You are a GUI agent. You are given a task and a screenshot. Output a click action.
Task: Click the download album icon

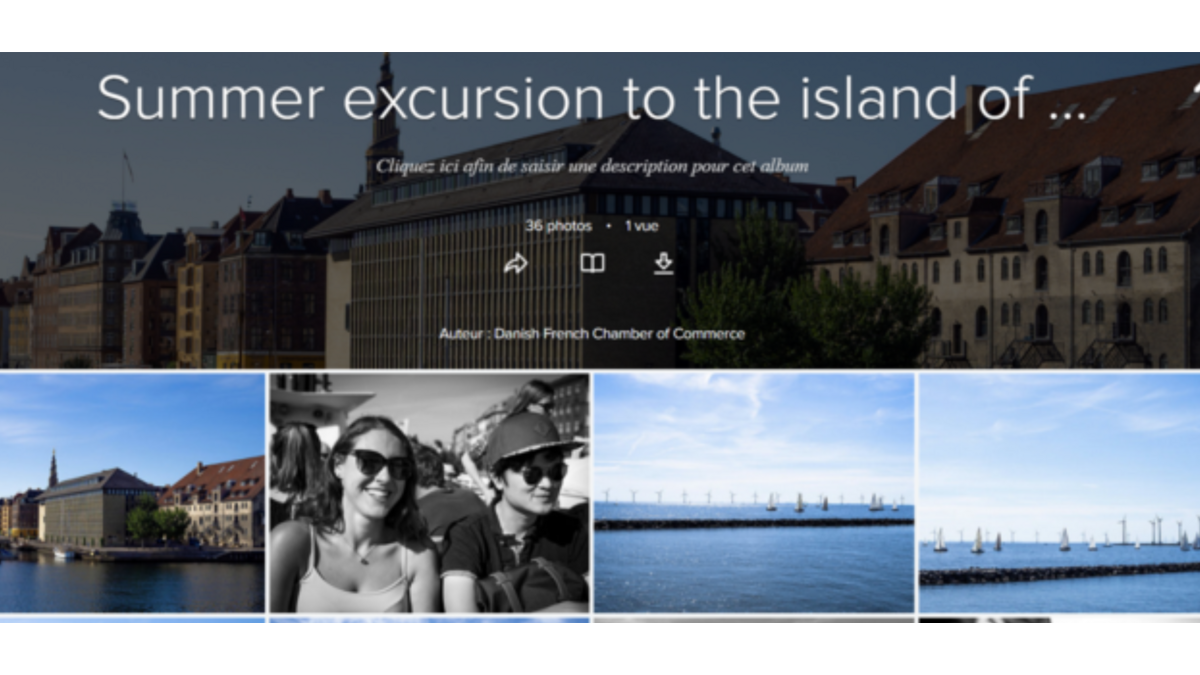point(663,263)
